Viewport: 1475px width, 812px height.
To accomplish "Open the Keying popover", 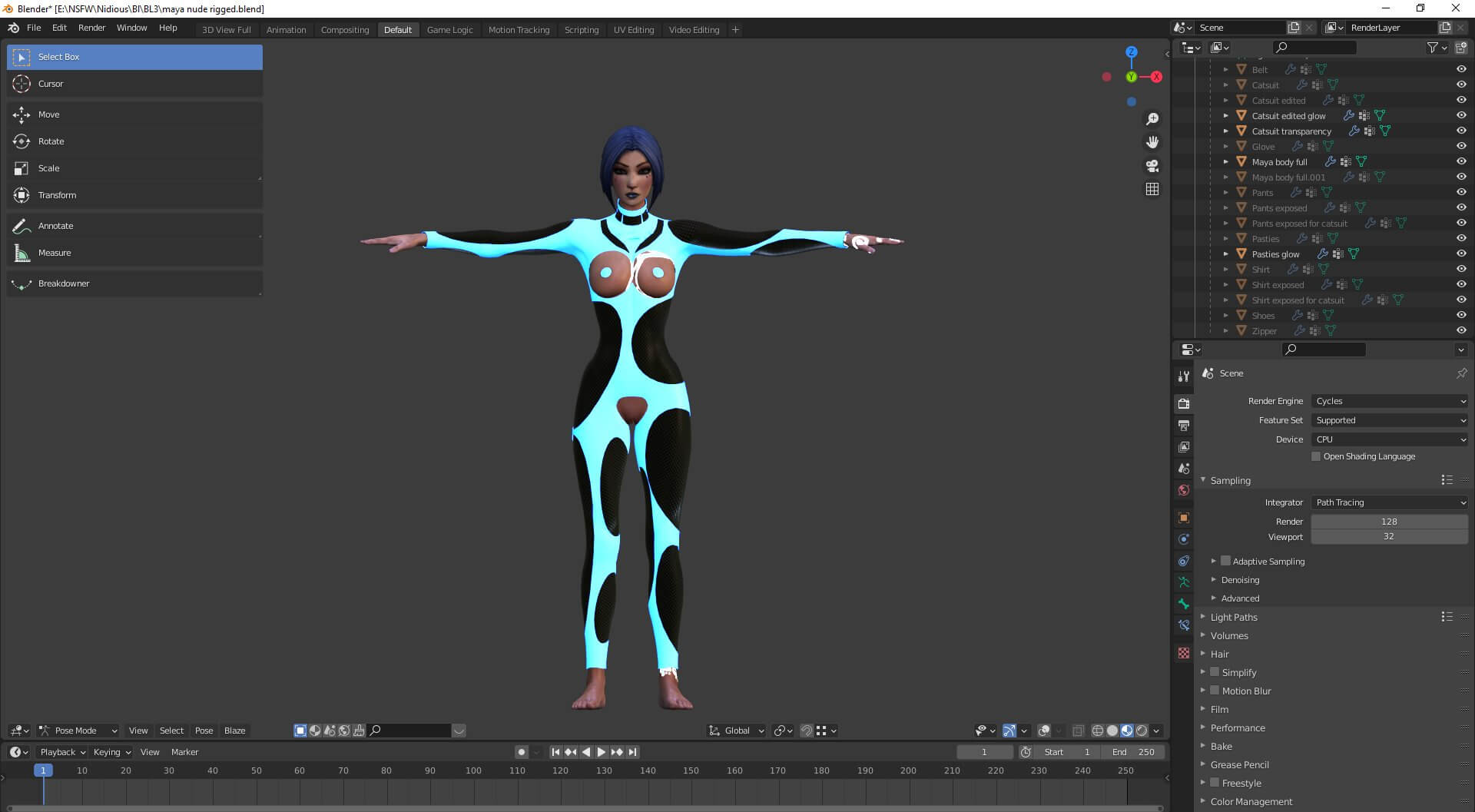I will [111, 752].
